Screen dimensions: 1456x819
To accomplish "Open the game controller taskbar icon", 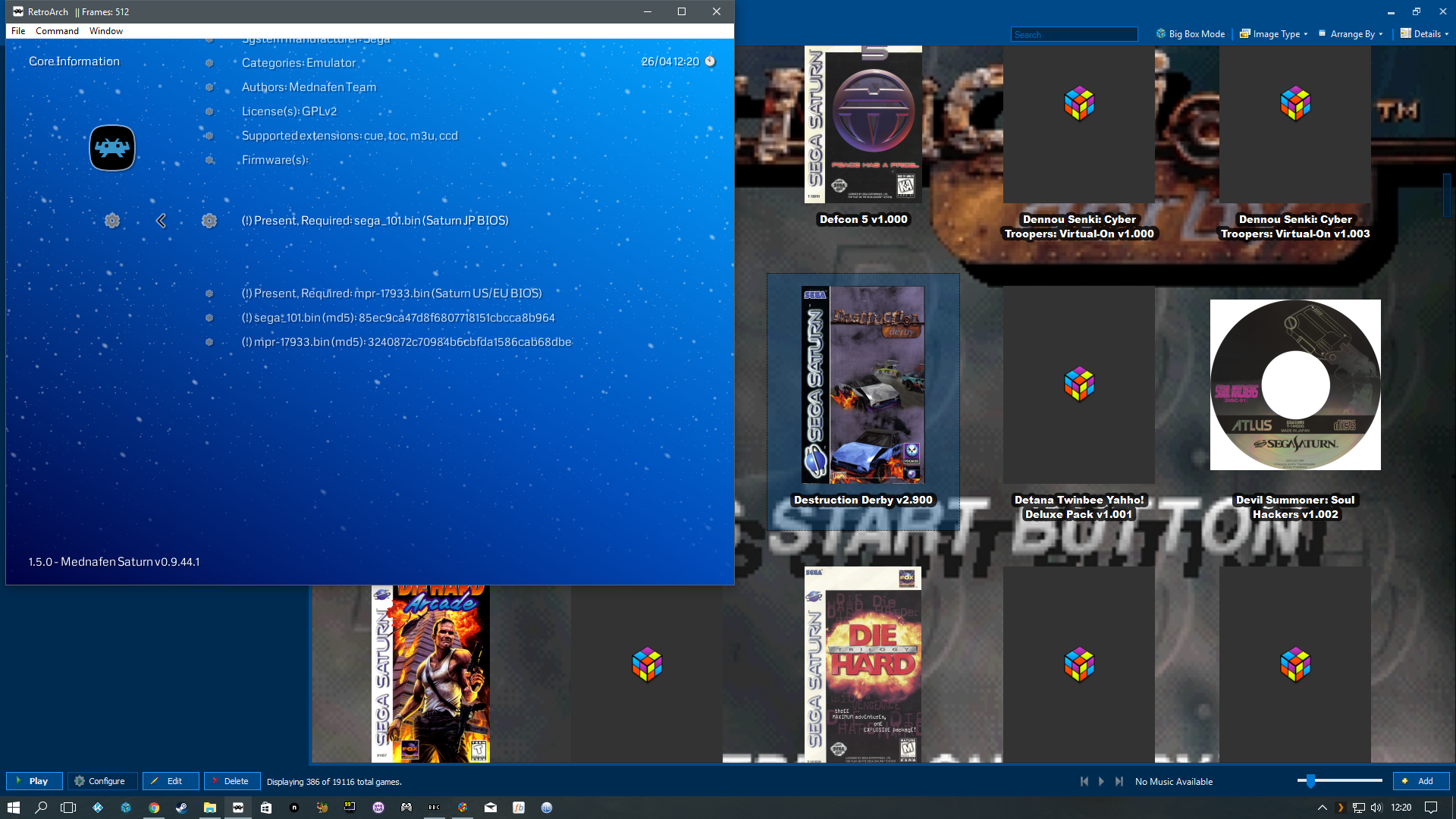I will [x=406, y=808].
